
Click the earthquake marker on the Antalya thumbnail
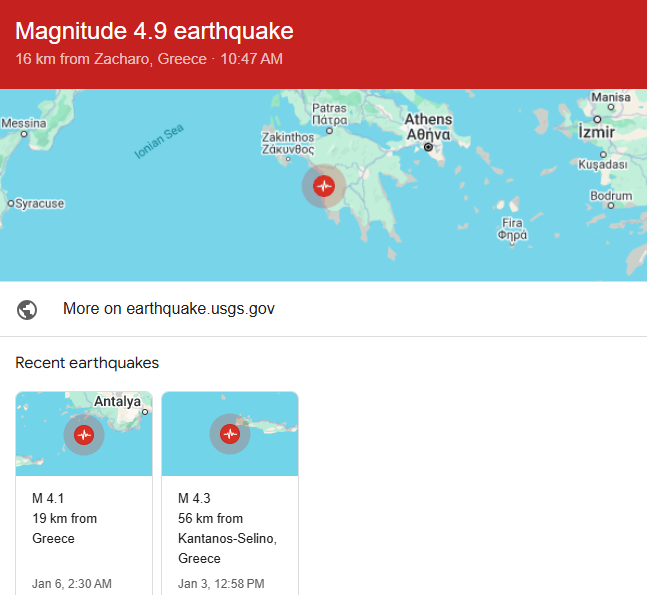coord(84,434)
